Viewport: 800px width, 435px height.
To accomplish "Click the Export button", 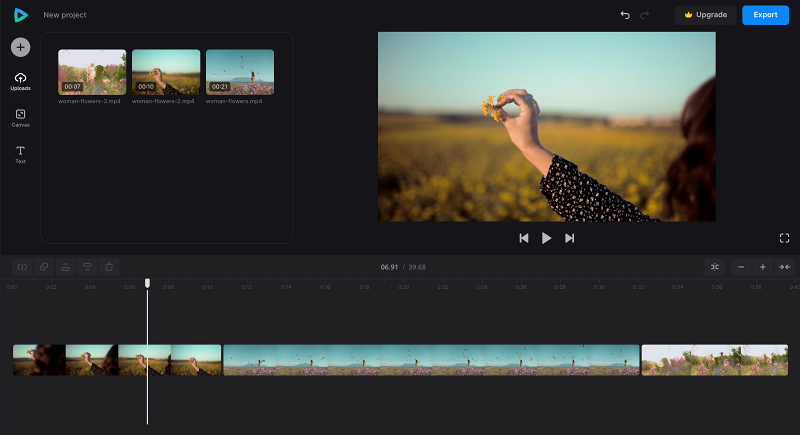I will [765, 15].
